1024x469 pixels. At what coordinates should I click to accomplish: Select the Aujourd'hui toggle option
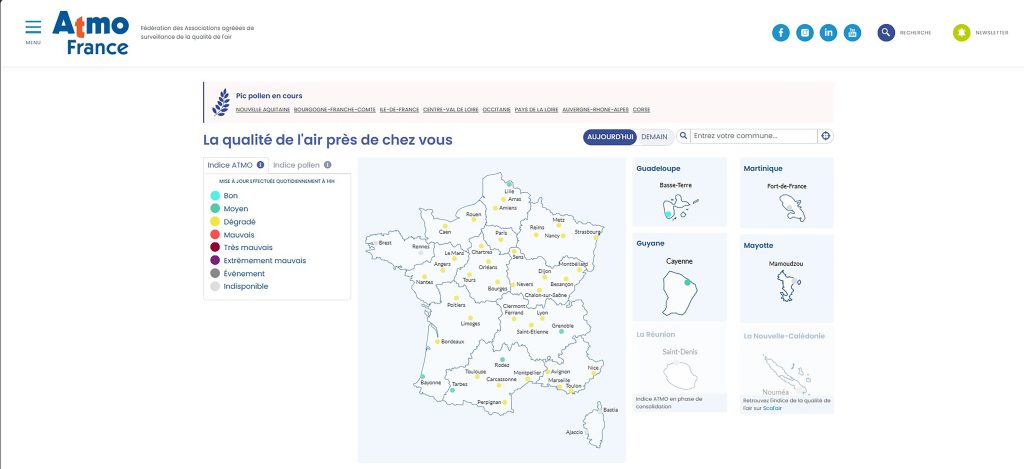610,136
